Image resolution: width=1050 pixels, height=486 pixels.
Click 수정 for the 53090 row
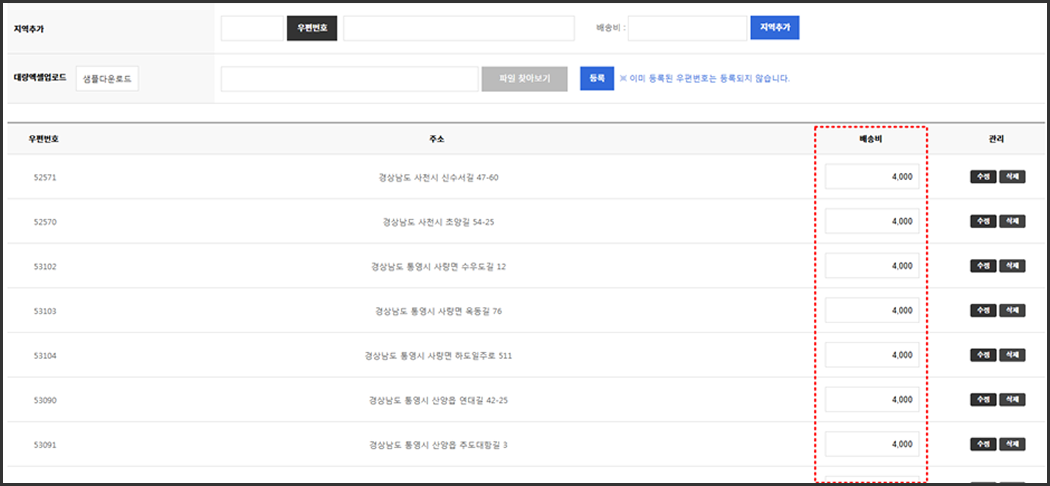point(982,400)
